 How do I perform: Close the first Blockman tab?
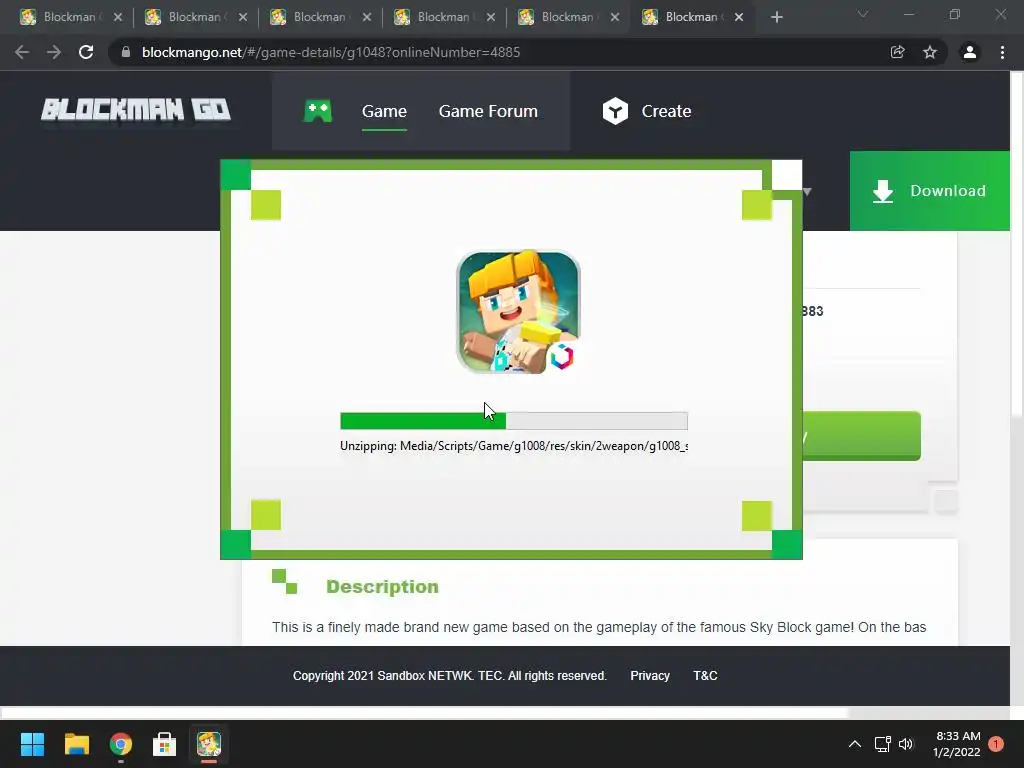118,18
